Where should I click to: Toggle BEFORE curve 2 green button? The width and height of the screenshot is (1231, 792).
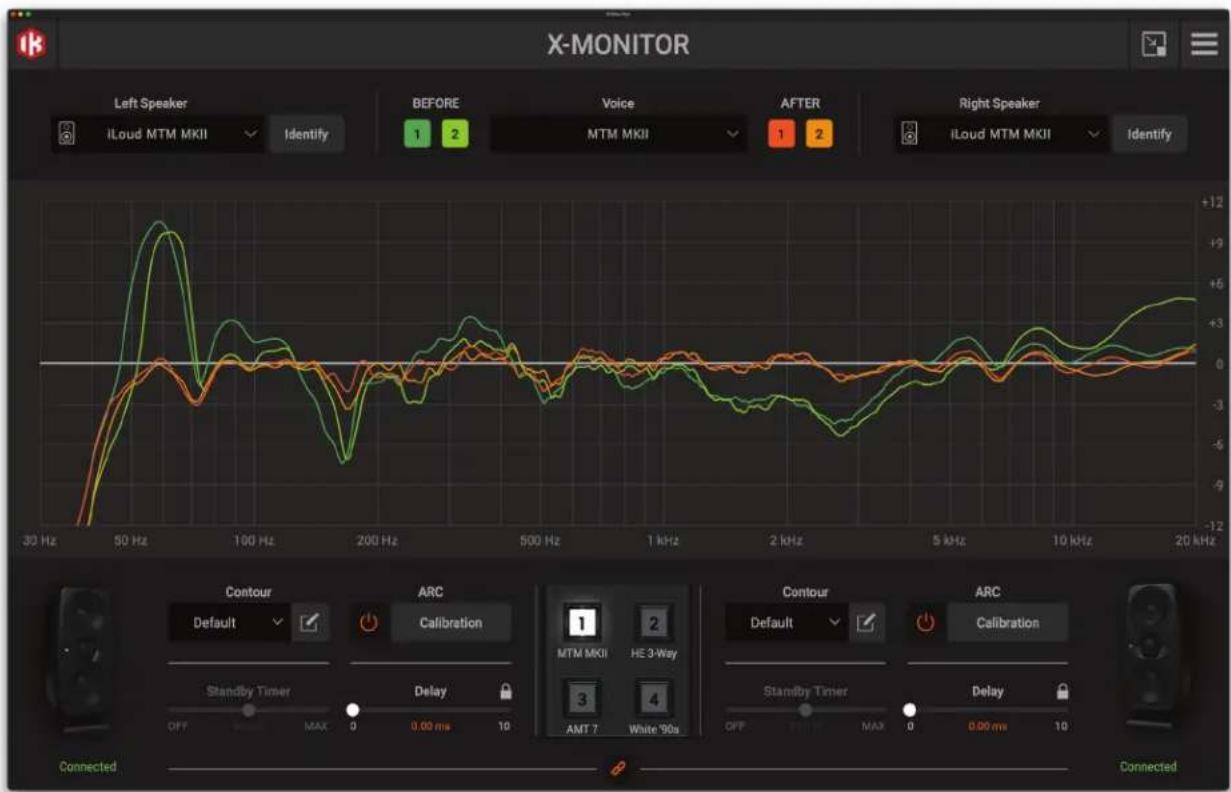pyautogui.click(x=454, y=134)
